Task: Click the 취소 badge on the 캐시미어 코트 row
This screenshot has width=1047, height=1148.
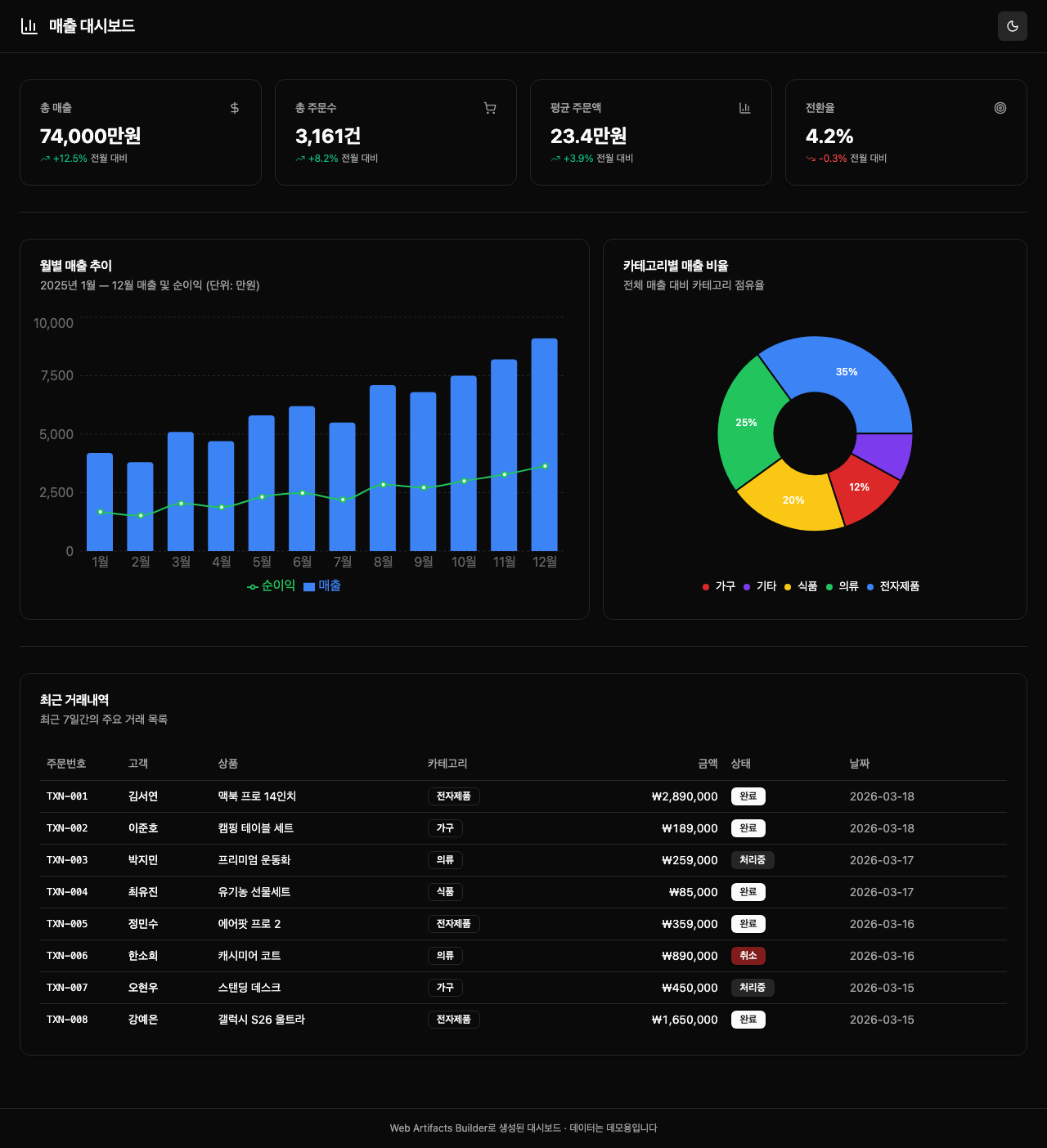Action: [748, 955]
